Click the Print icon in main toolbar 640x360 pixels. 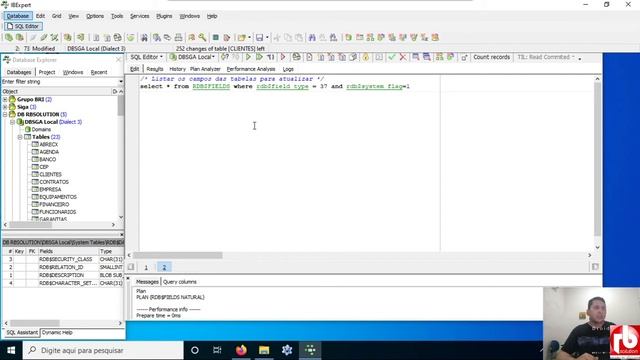click(178, 38)
